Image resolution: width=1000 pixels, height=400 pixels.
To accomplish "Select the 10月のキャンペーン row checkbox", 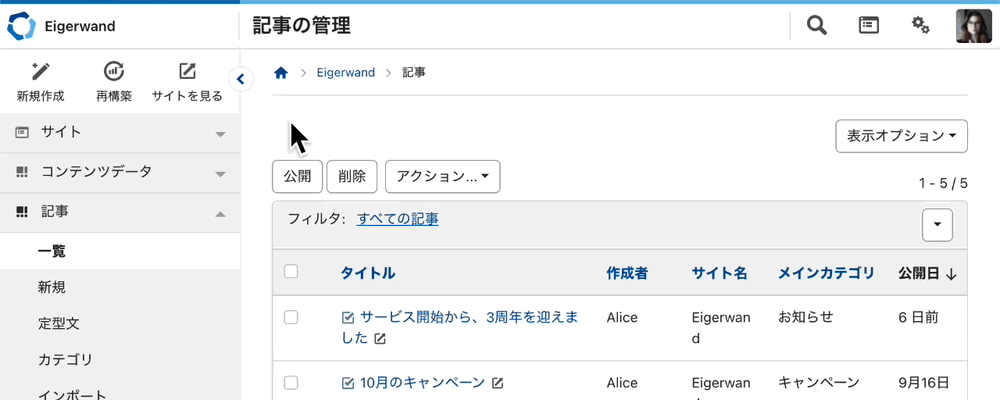I will click(291, 383).
